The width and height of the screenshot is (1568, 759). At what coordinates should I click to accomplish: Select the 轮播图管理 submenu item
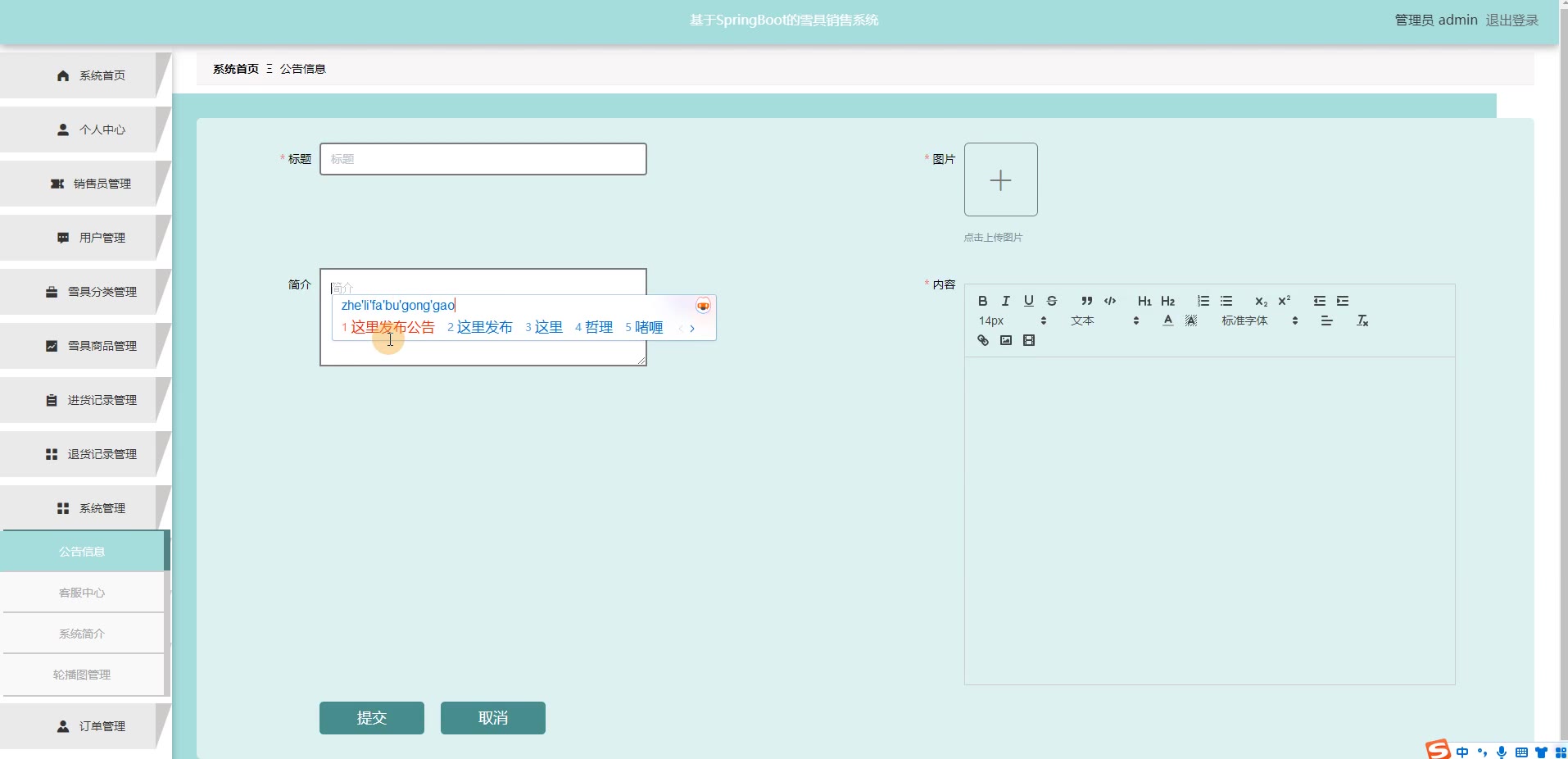[84, 675]
